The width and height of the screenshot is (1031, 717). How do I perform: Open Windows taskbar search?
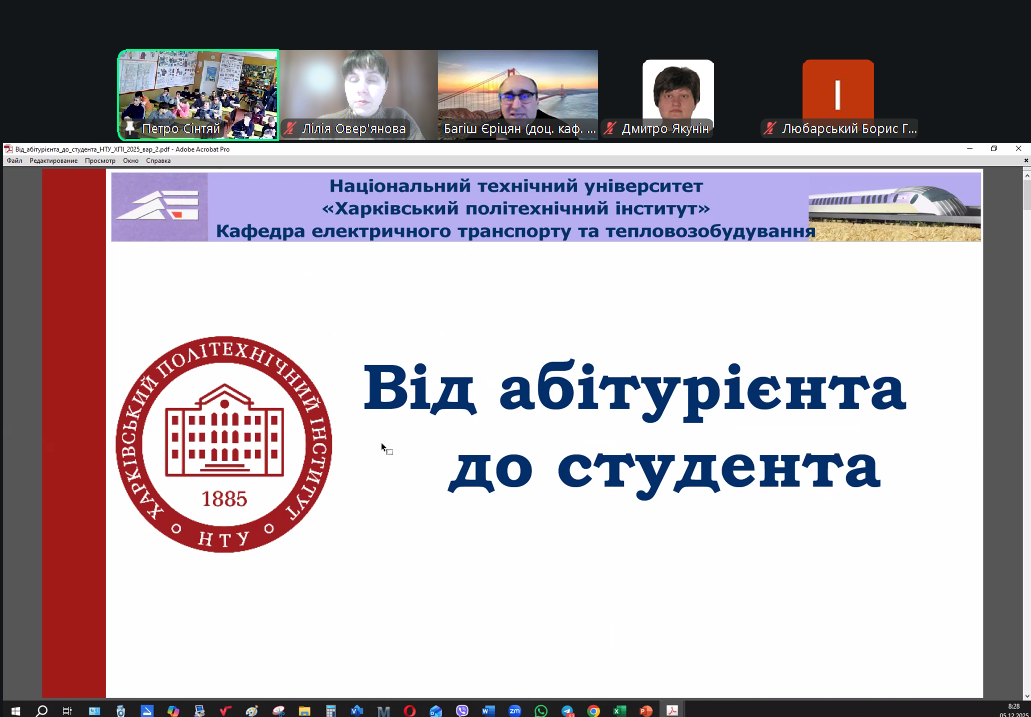[x=41, y=710]
